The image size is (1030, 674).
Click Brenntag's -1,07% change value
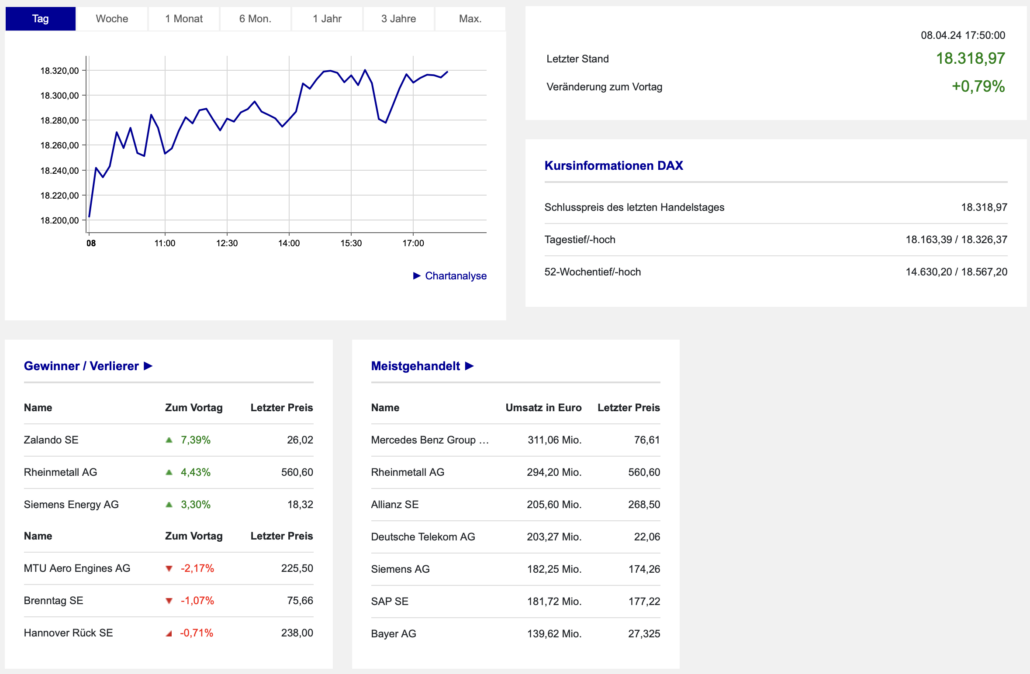tap(197, 600)
